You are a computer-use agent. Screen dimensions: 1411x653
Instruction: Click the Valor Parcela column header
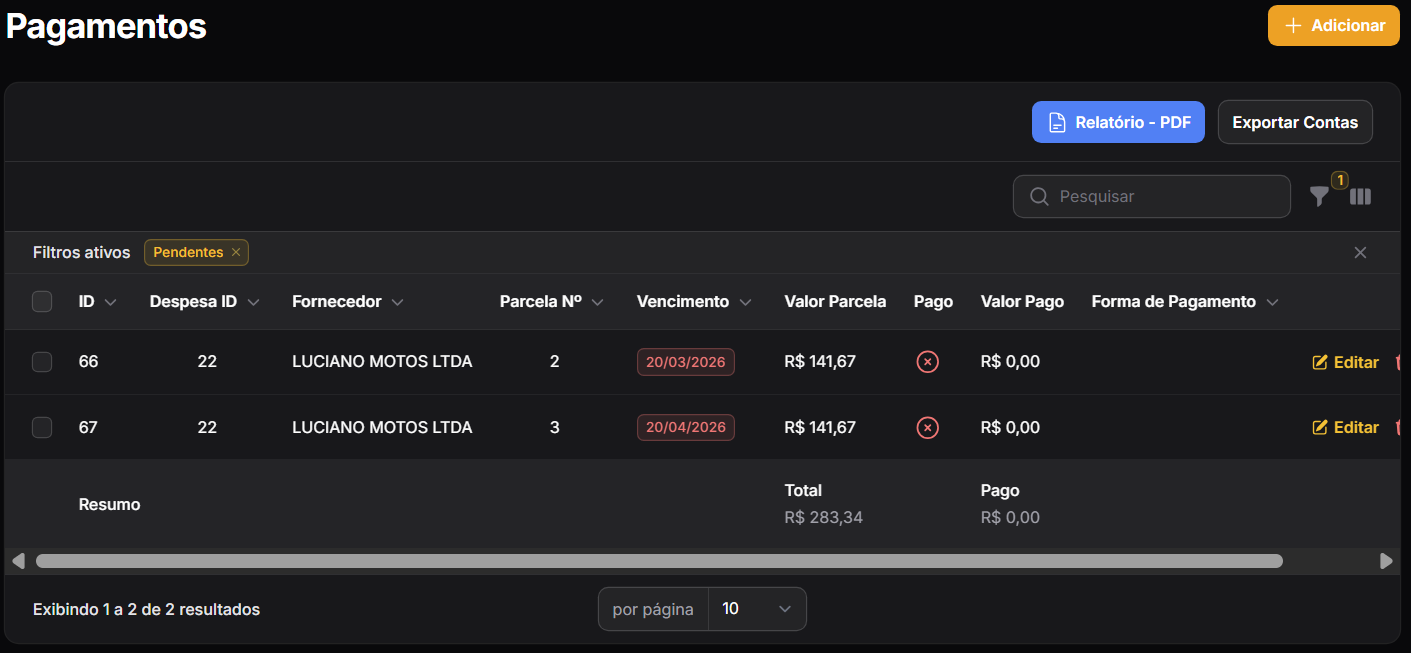[835, 302]
